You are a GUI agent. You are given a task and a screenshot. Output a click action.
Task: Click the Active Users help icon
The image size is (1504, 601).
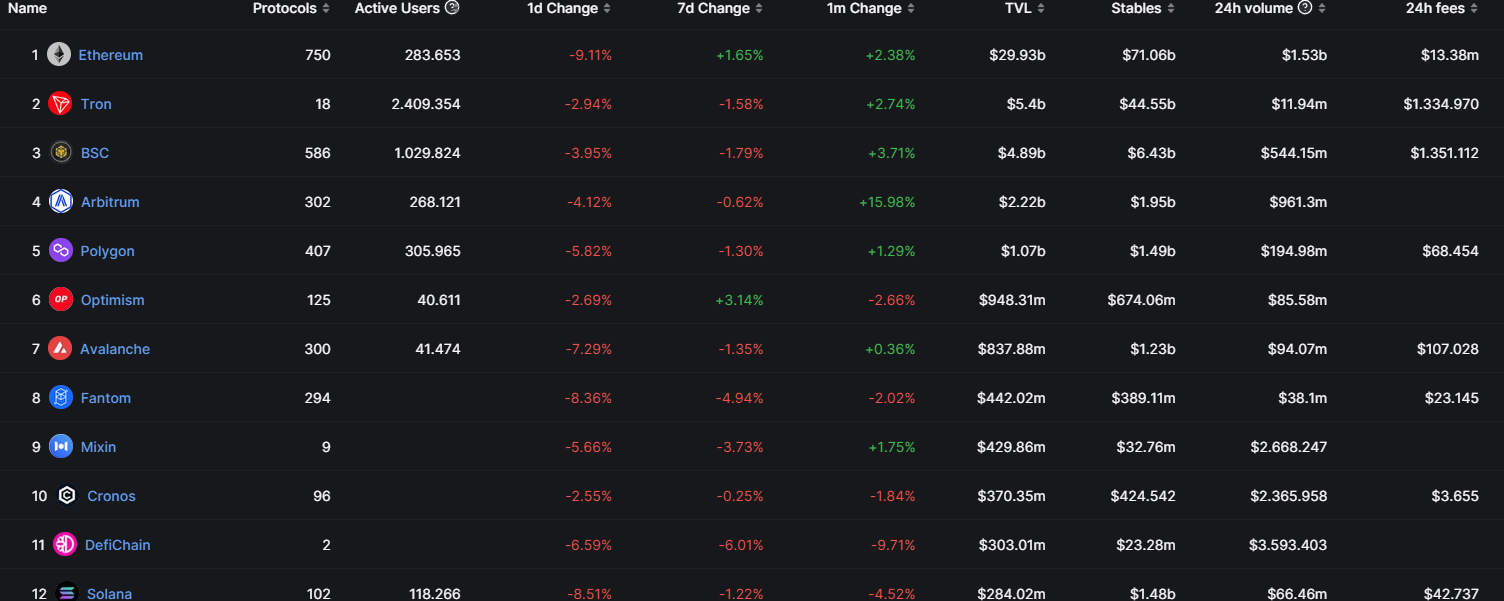452,8
